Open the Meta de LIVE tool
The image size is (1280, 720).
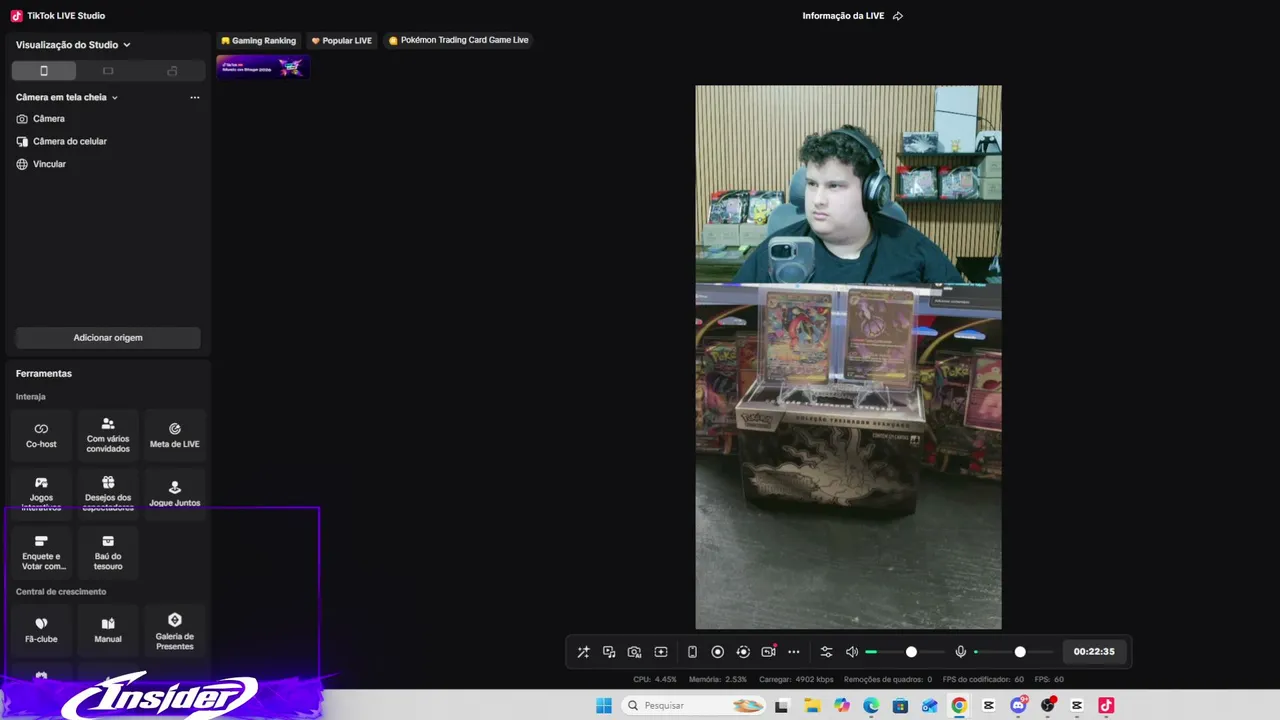[x=175, y=435]
